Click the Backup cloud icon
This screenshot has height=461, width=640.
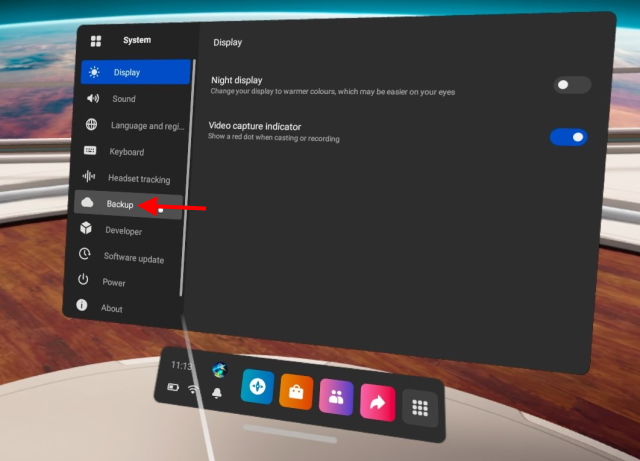[x=87, y=202]
